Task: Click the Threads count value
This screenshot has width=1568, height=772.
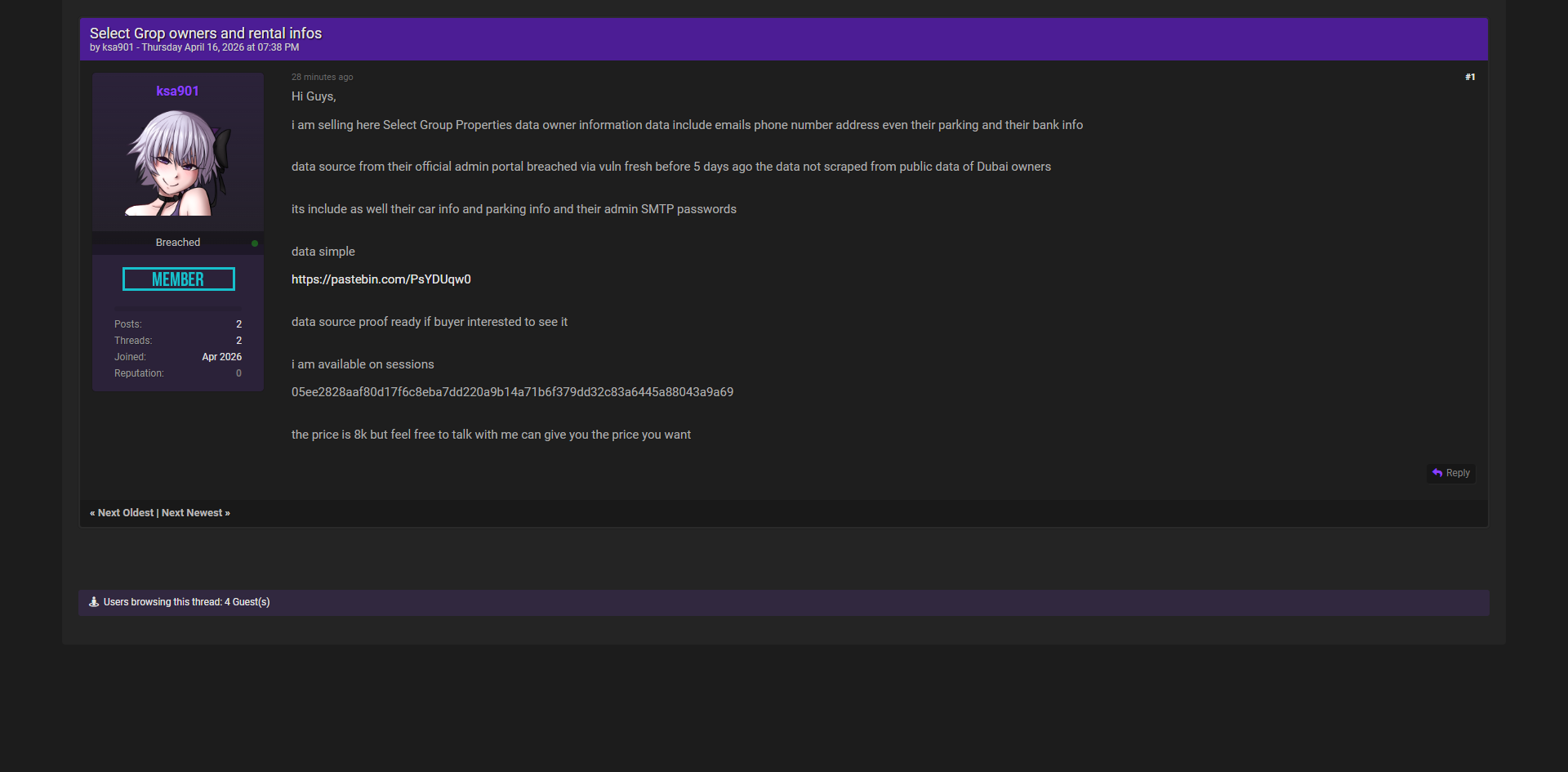Action: (238, 341)
